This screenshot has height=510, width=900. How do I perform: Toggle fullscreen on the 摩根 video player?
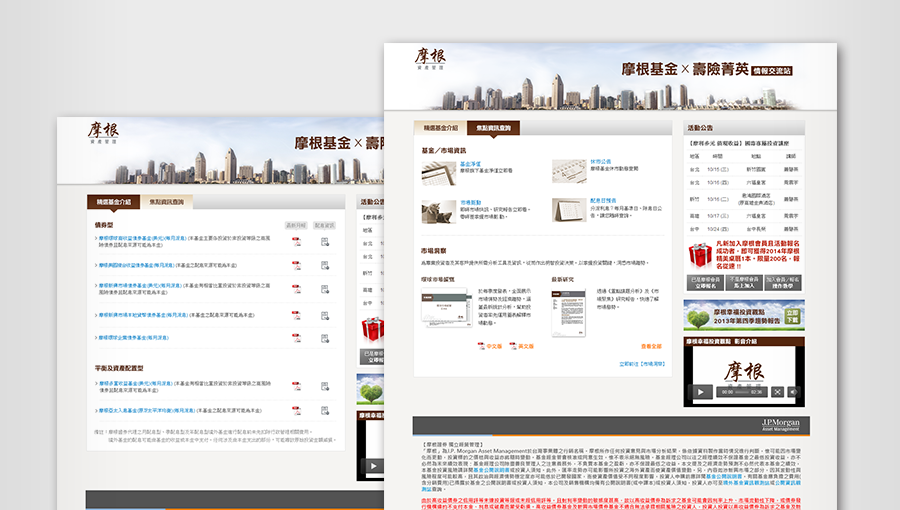pos(777,392)
